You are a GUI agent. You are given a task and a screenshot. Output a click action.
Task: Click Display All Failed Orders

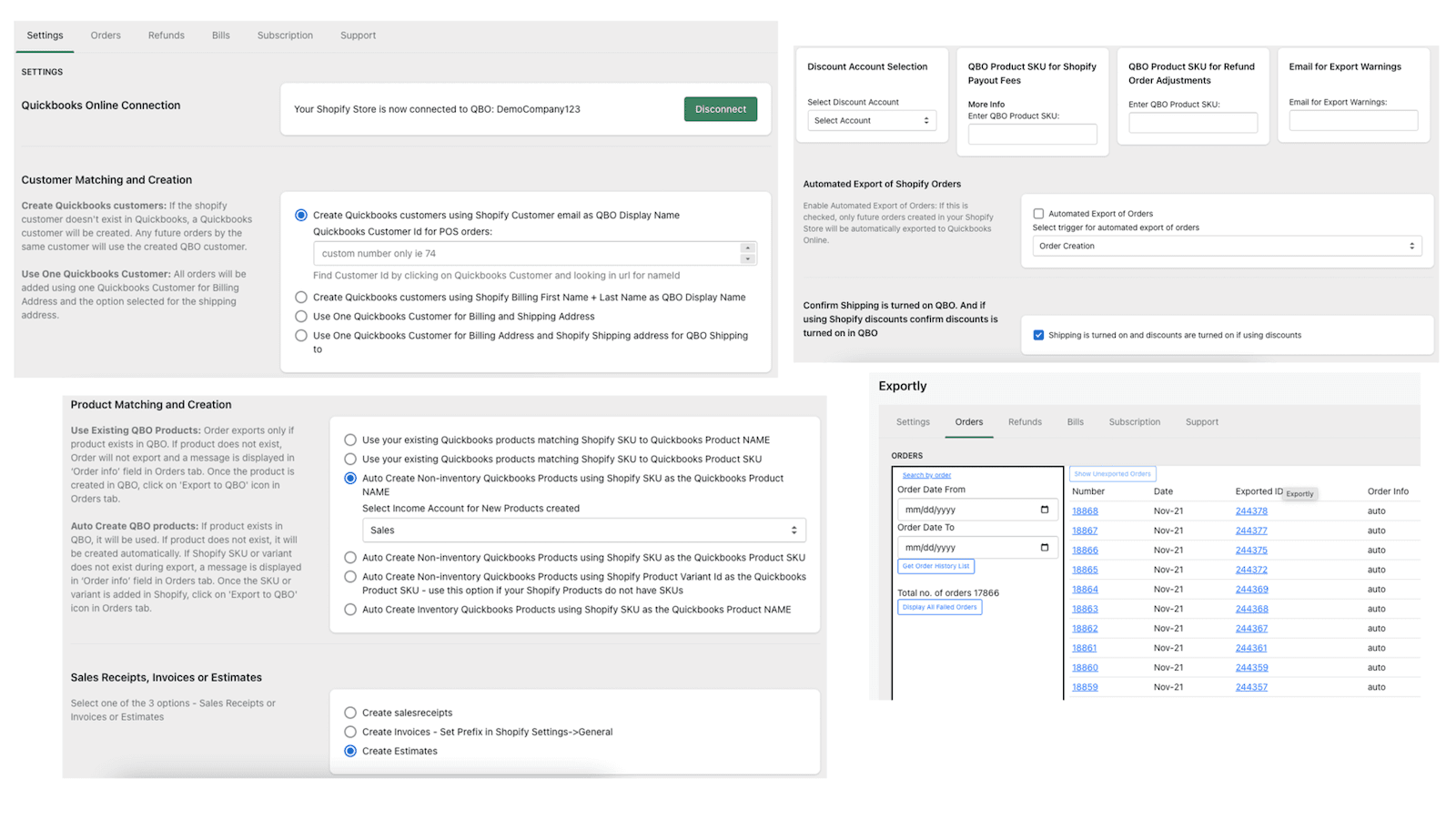[939, 607]
